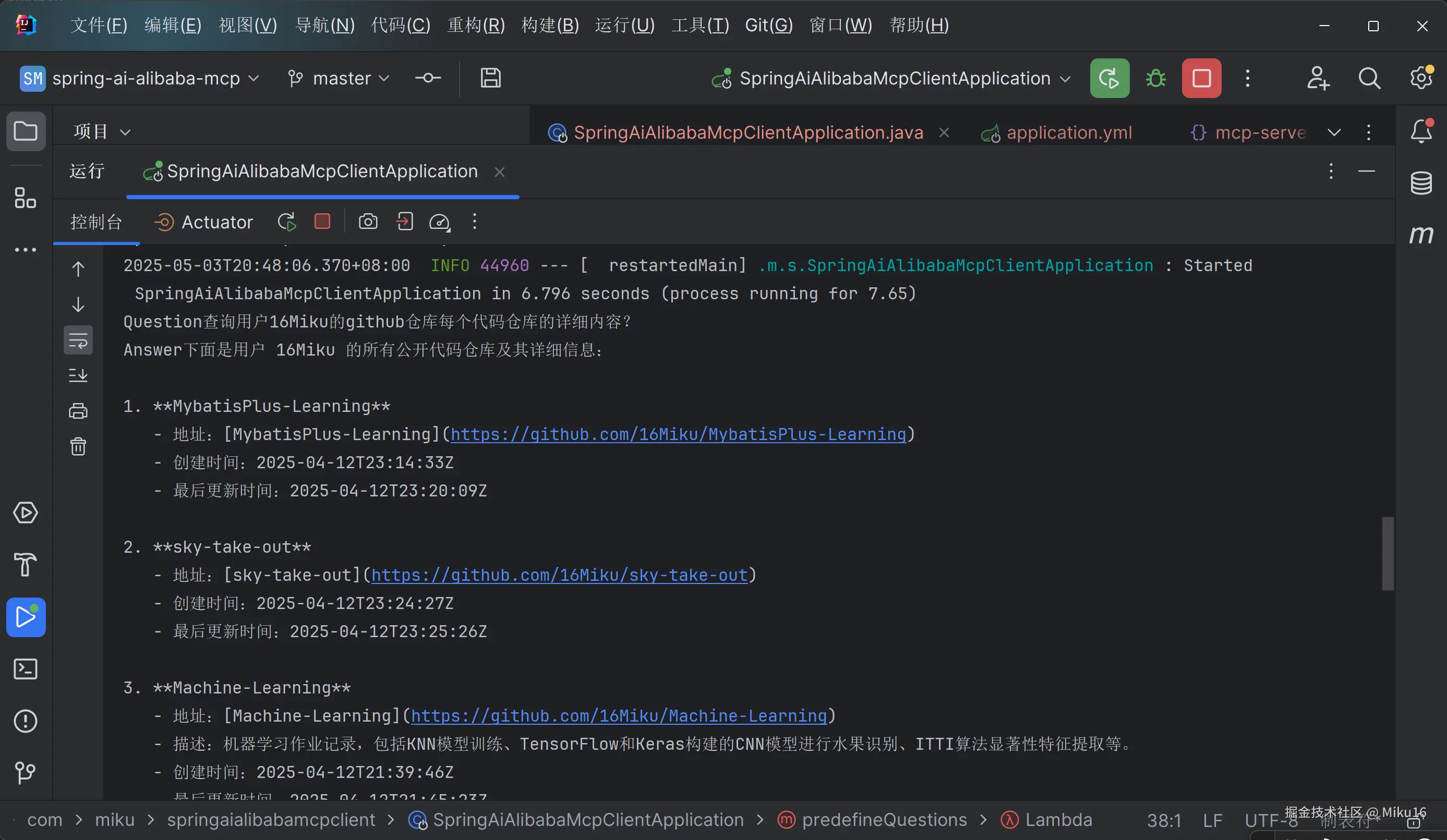This screenshot has width=1447, height=840.
Task: Take thread dump with camera icon
Action: click(x=368, y=222)
